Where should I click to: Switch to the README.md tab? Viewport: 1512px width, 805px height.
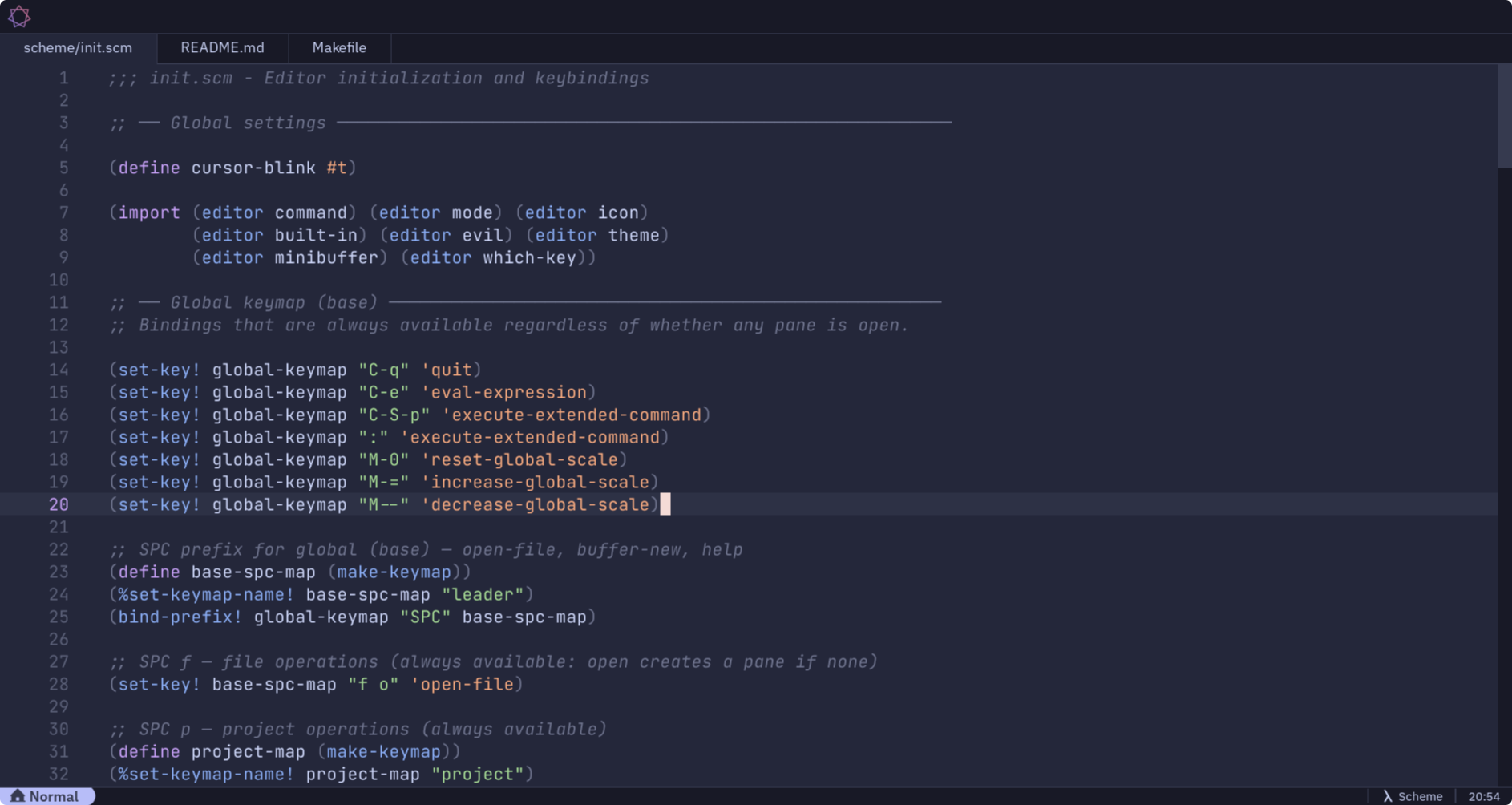pyautogui.click(x=222, y=47)
